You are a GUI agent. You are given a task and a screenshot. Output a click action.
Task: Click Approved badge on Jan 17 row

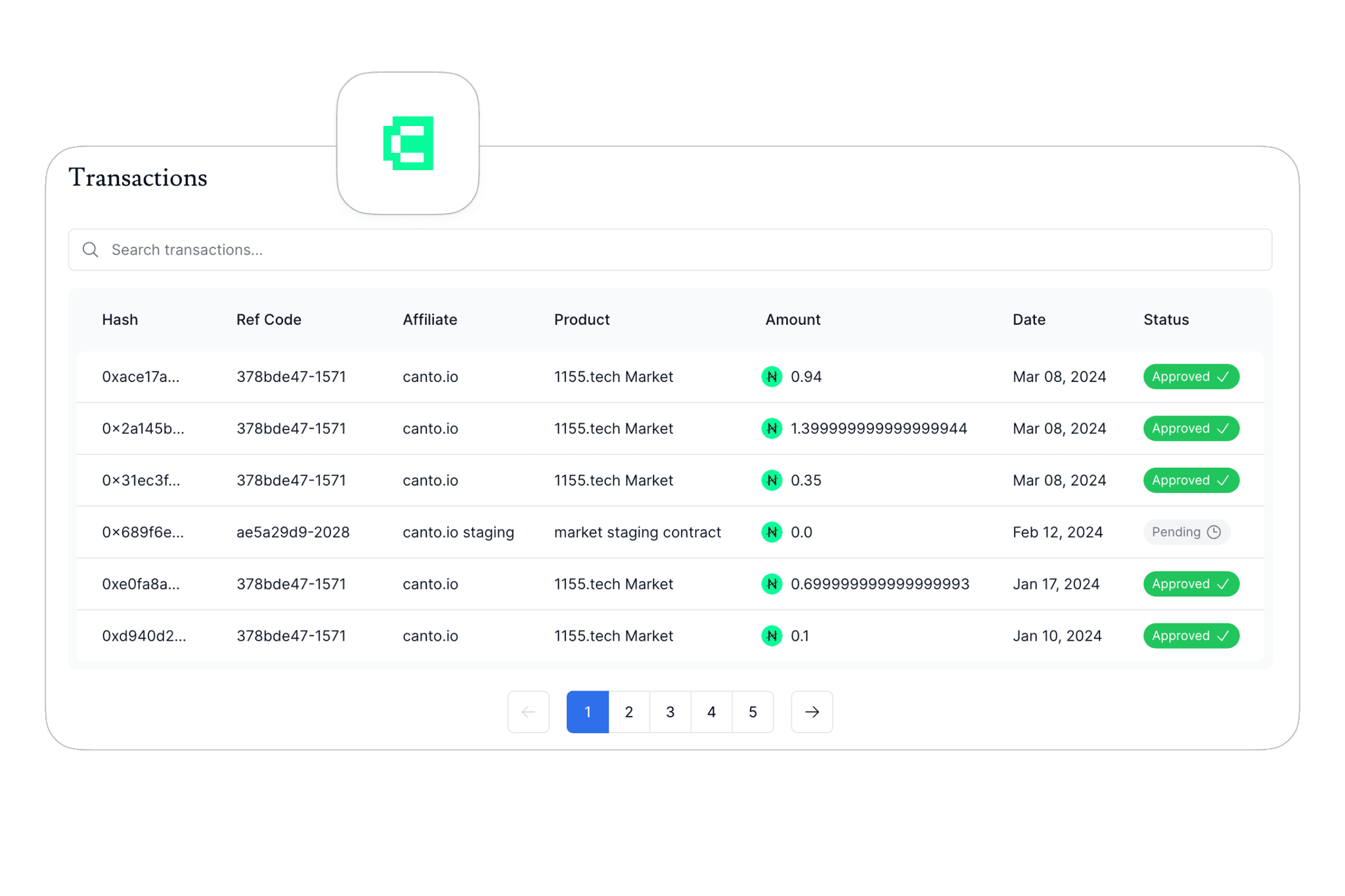point(1191,584)
